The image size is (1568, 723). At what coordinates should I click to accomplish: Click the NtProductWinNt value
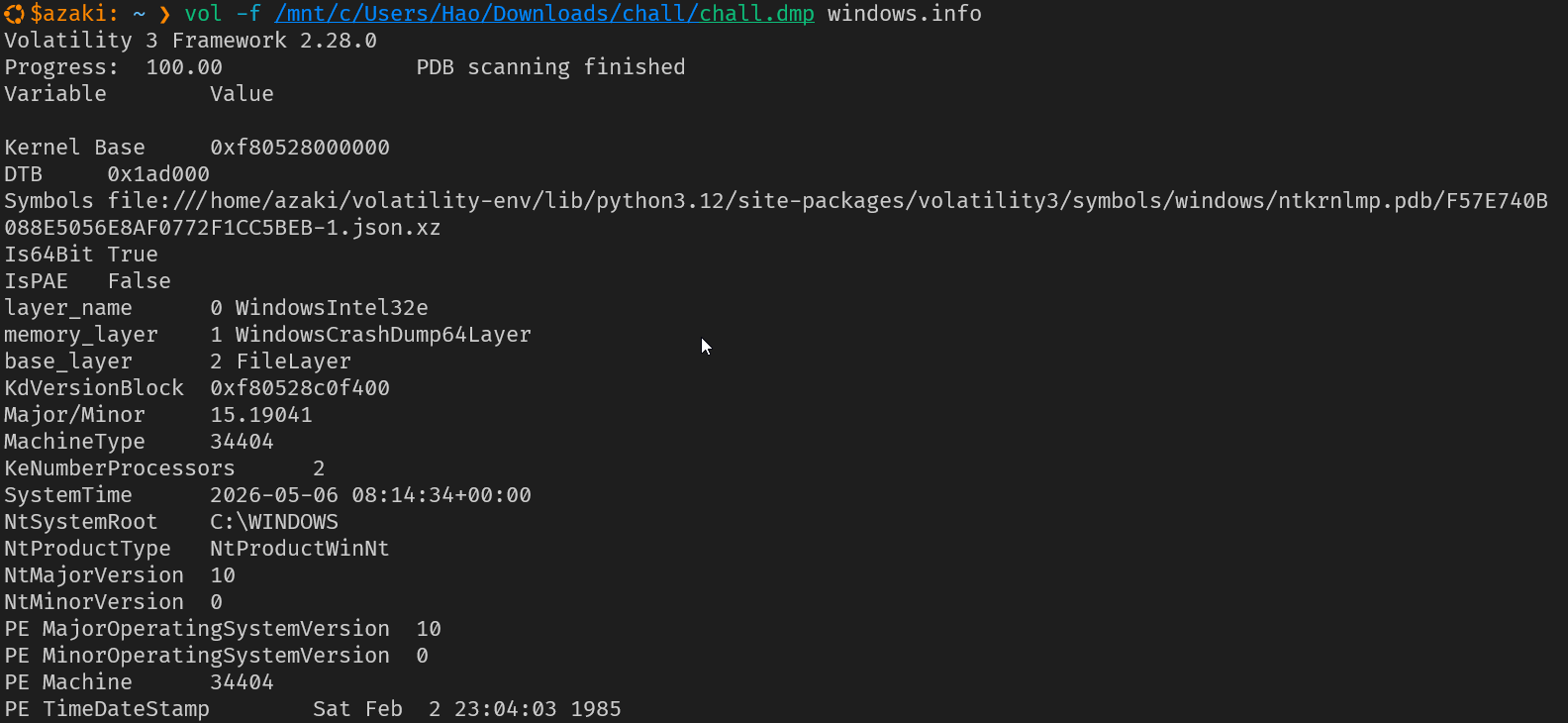(x=300, y=549)
